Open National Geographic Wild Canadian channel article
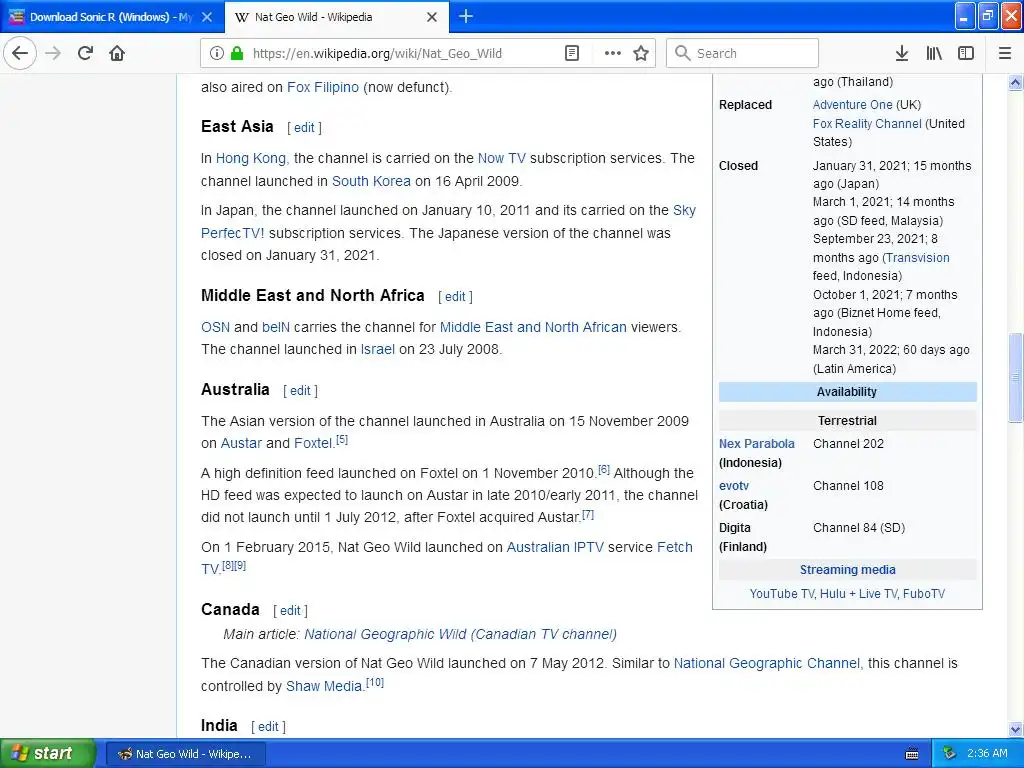 (x=460, y=634)
